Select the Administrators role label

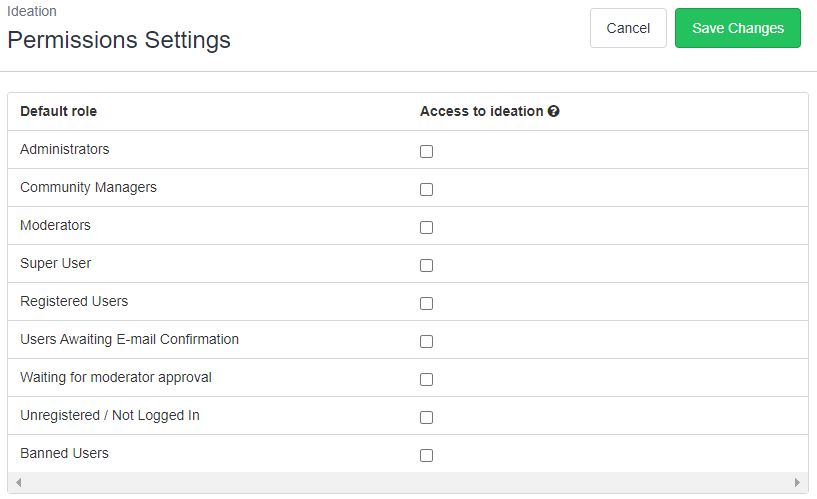click(x=65, y=149)
